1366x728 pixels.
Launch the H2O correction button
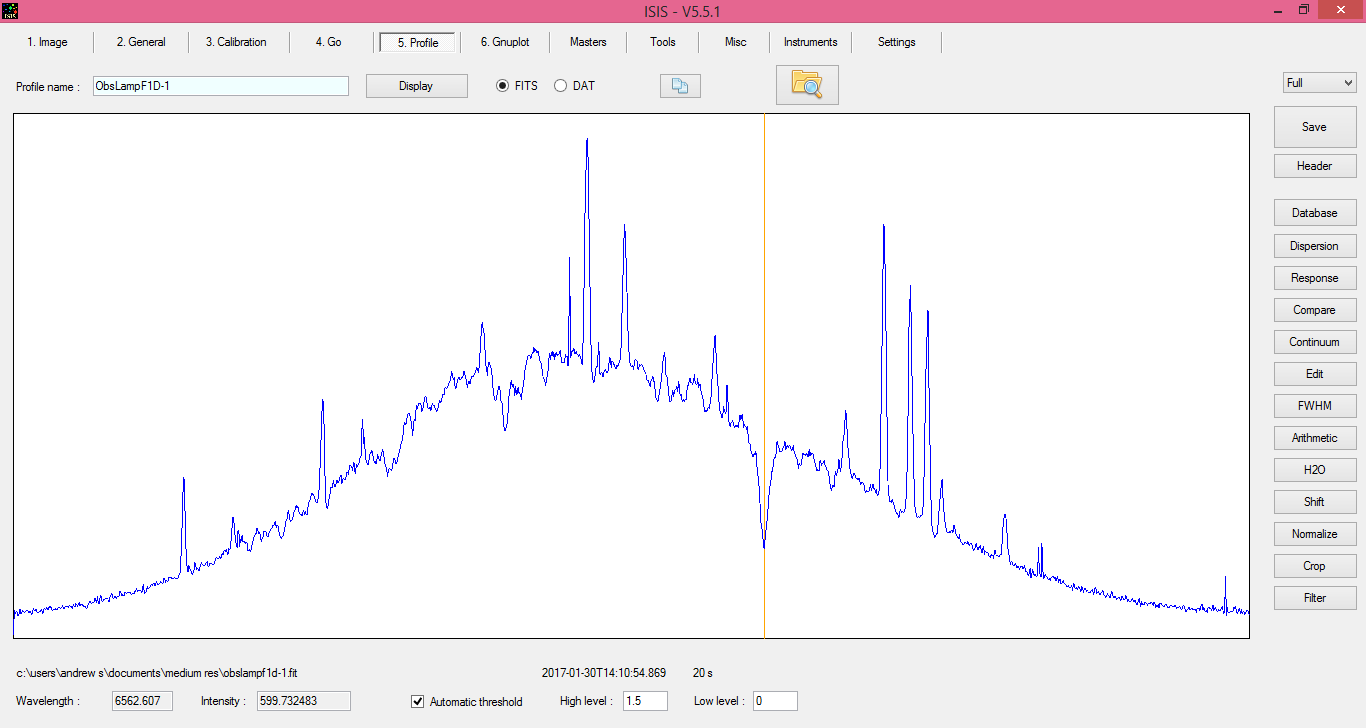click(x=1314, y=470)
